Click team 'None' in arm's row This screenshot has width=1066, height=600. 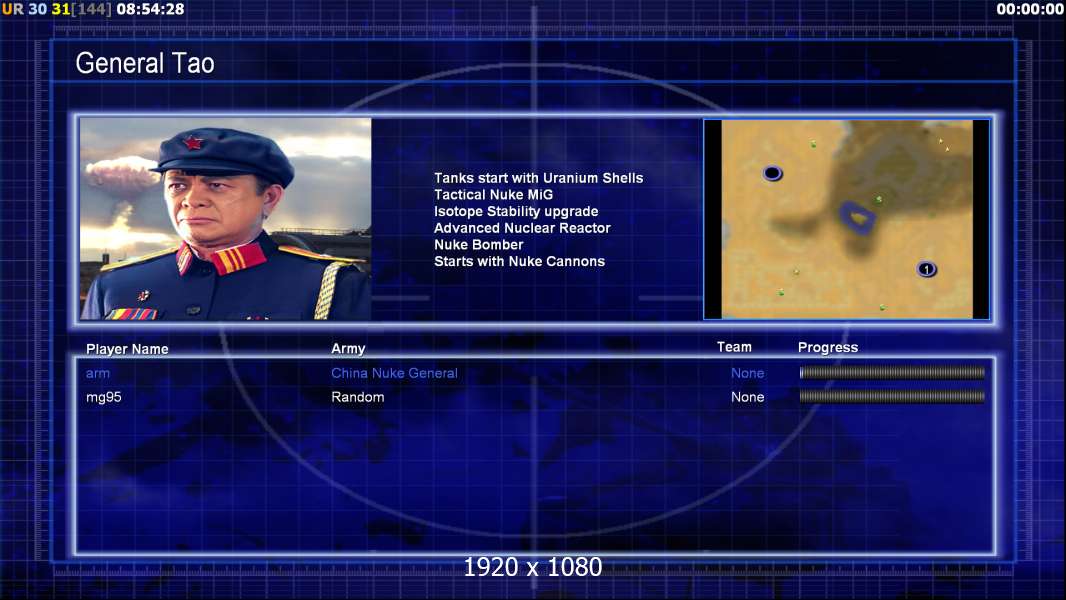tap(747, 373)
